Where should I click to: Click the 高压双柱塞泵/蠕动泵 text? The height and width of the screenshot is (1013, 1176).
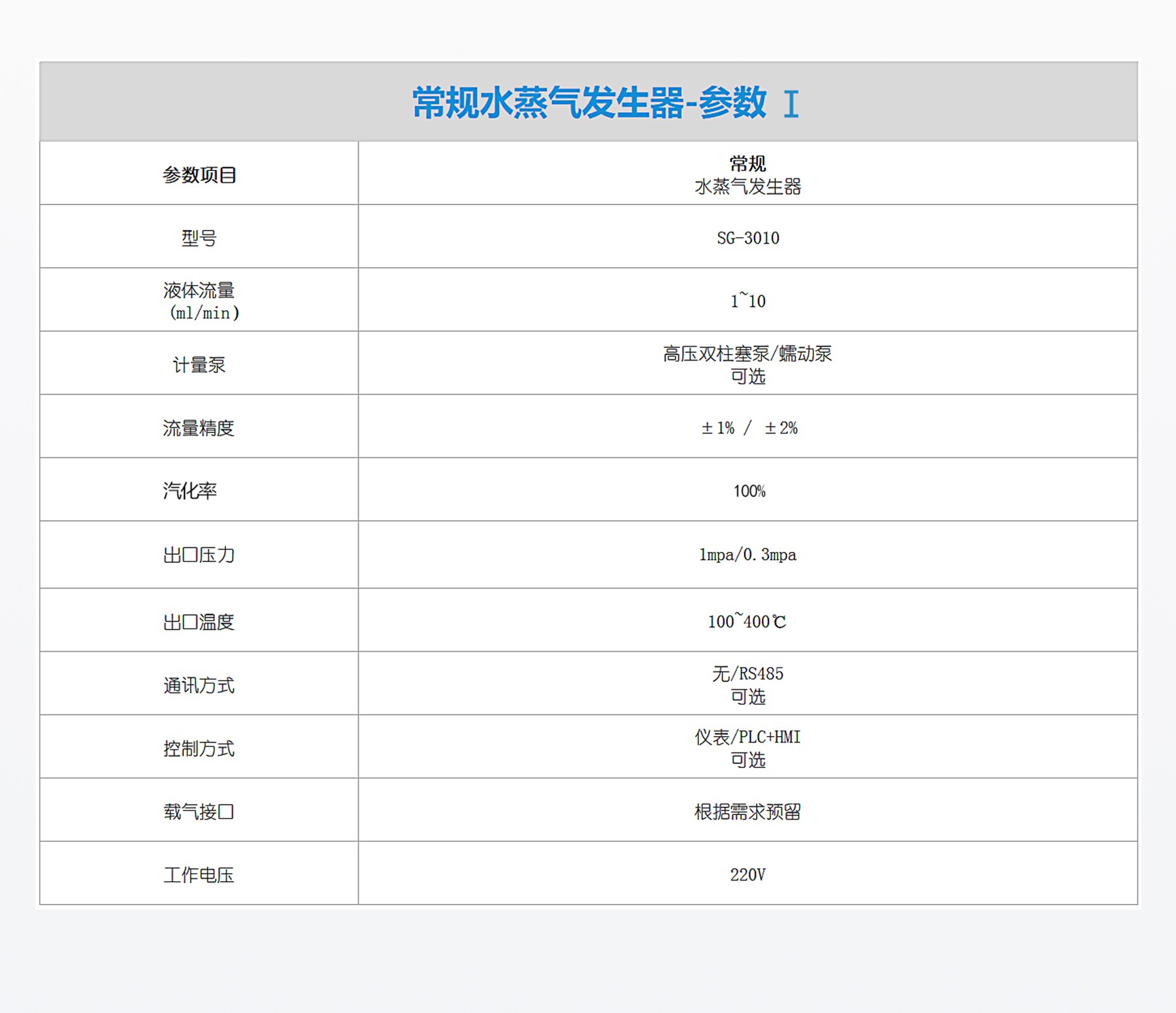(x=747, y=354)
